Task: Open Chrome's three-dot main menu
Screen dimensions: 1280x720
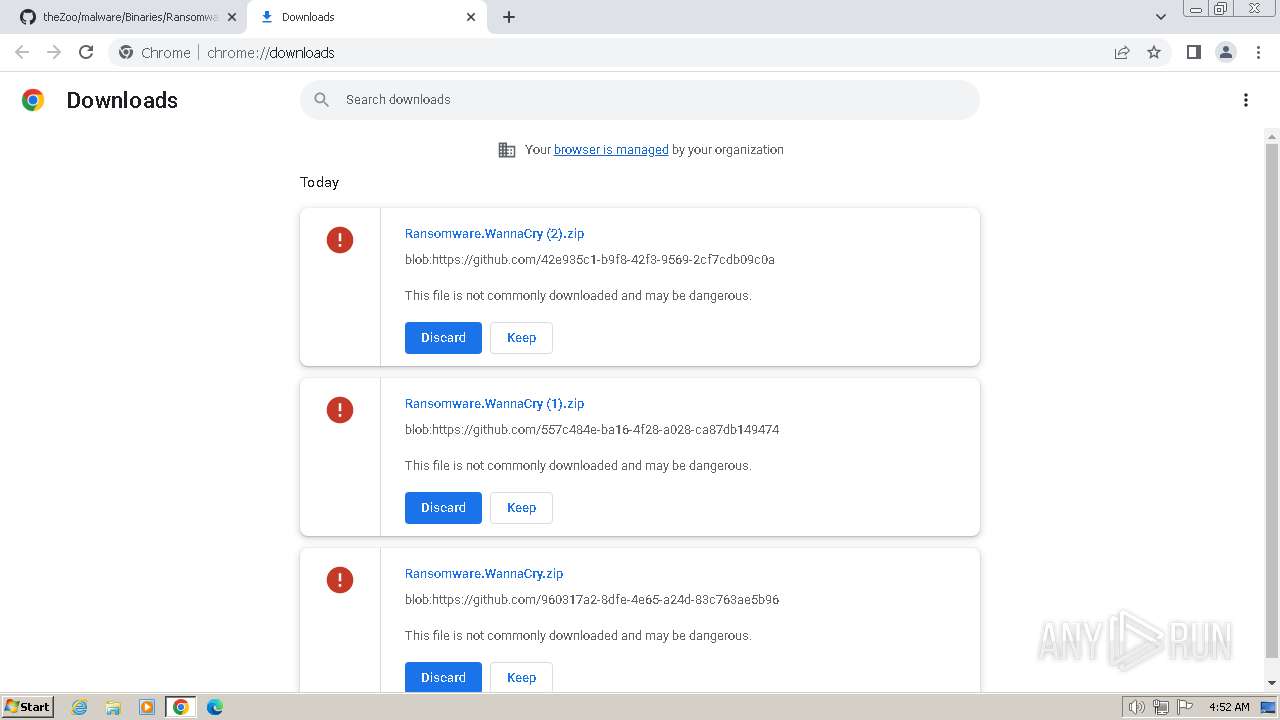Action: (1258, 52)
